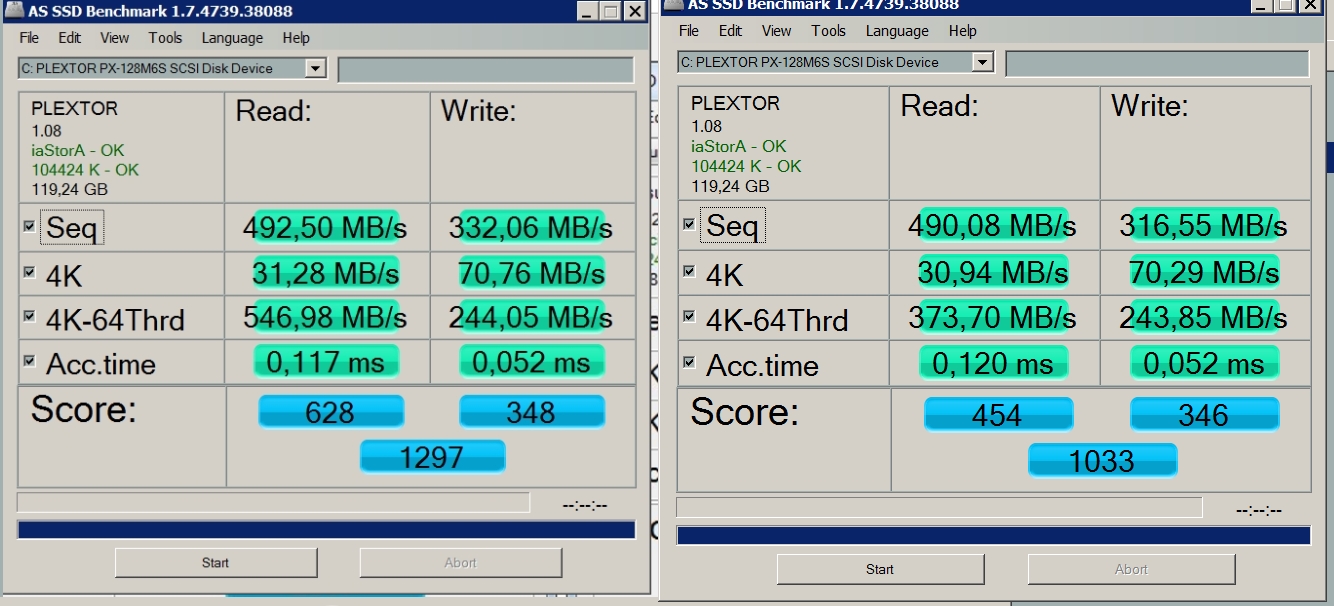Image resolution: width=1334 pixels, height=606 pixels.
Task: Click the empty upper progress bar in left window
Action: [x=273, y=502]
